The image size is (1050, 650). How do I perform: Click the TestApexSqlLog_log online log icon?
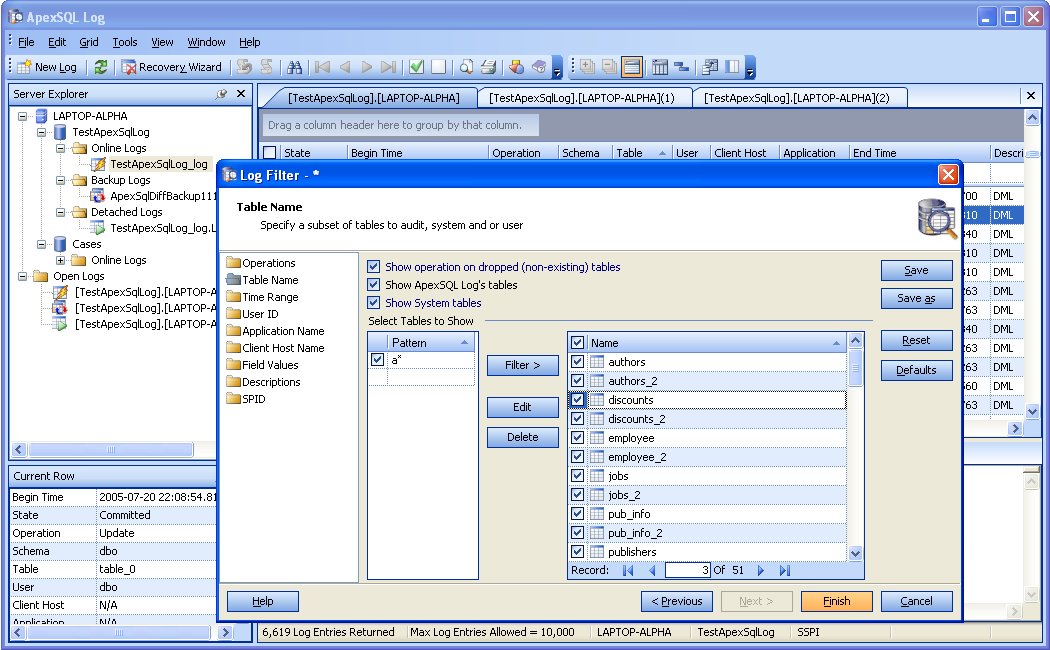coord(98,164)
